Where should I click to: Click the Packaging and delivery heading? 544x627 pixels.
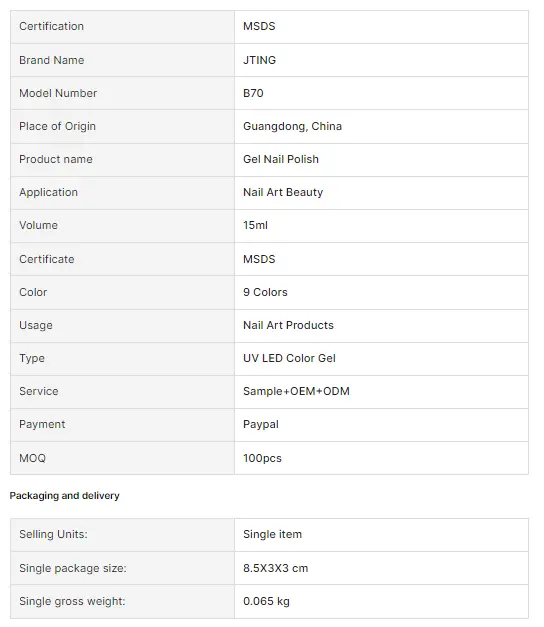[64, 496]
